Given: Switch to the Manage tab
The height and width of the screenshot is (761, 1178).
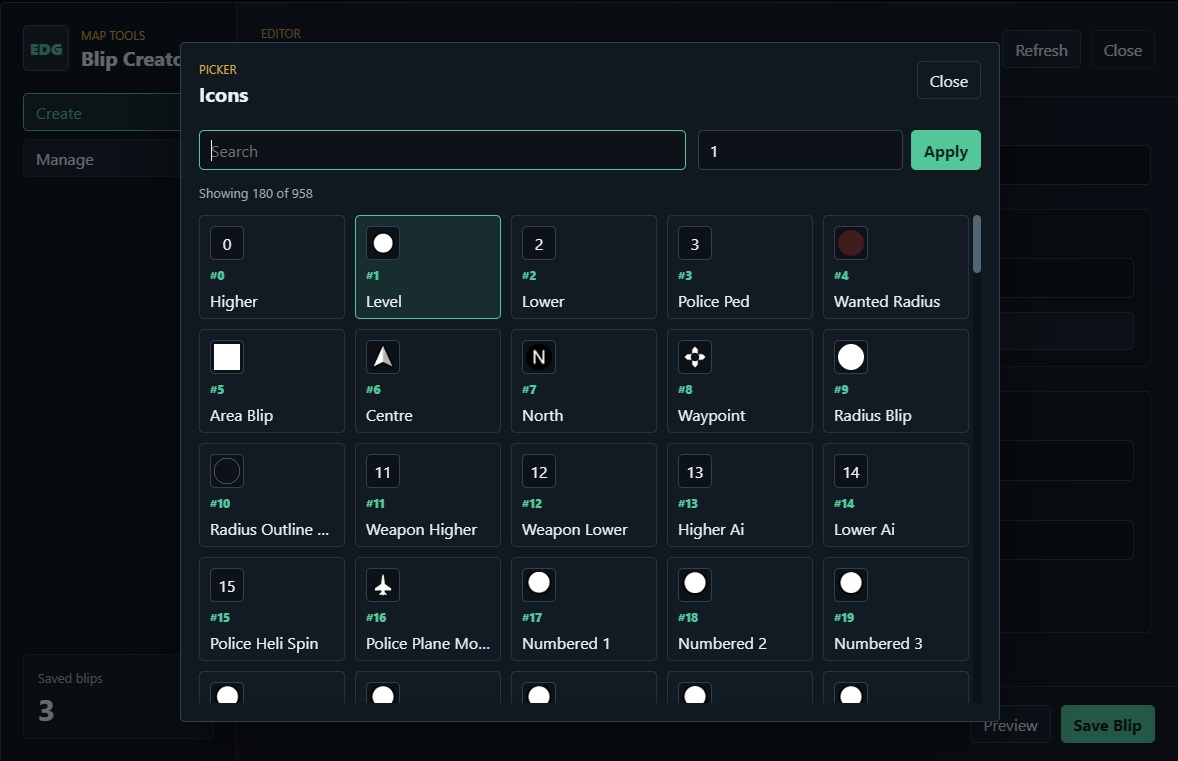Looking at the screenshot, I should click(x=101, y=159).
